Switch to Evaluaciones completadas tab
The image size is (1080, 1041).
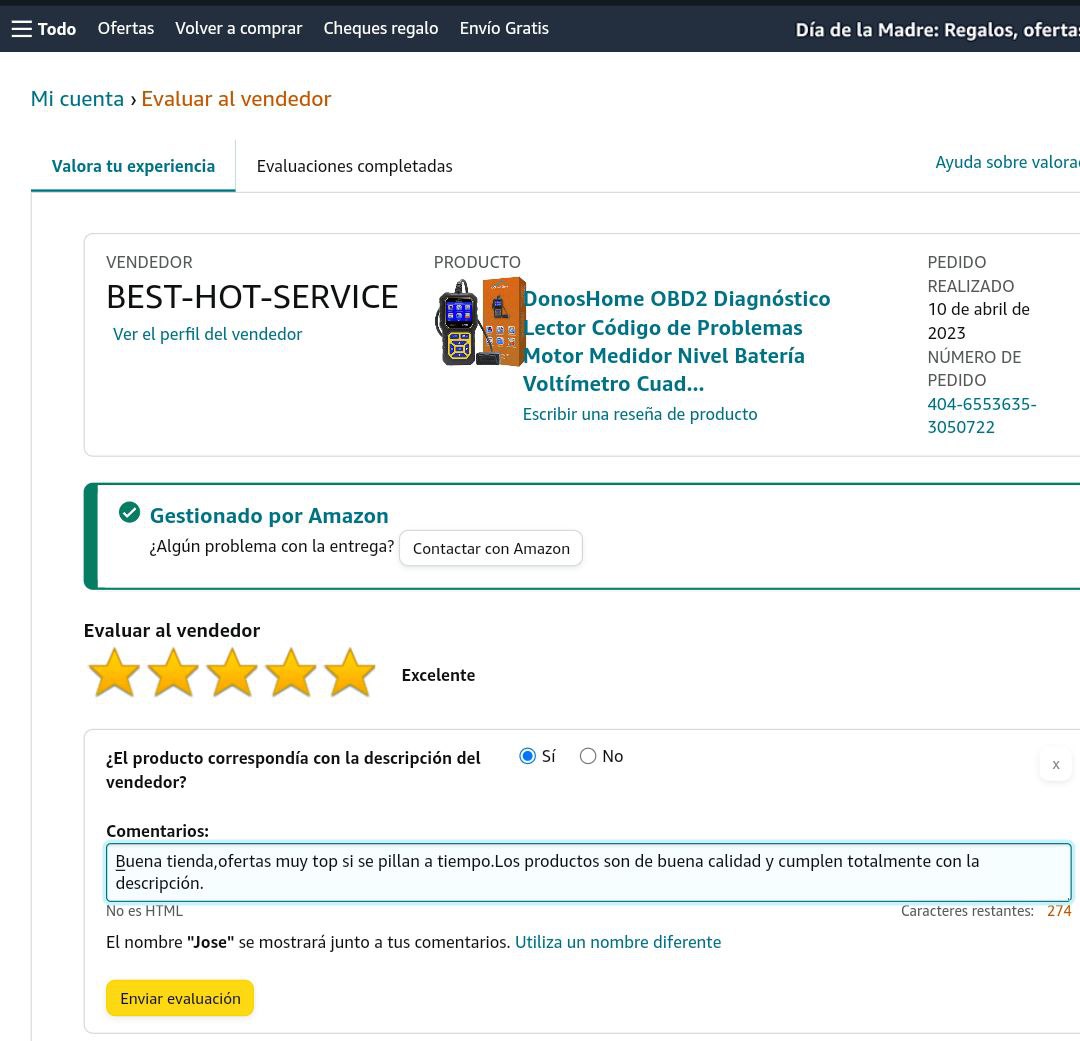click(354, 166)
